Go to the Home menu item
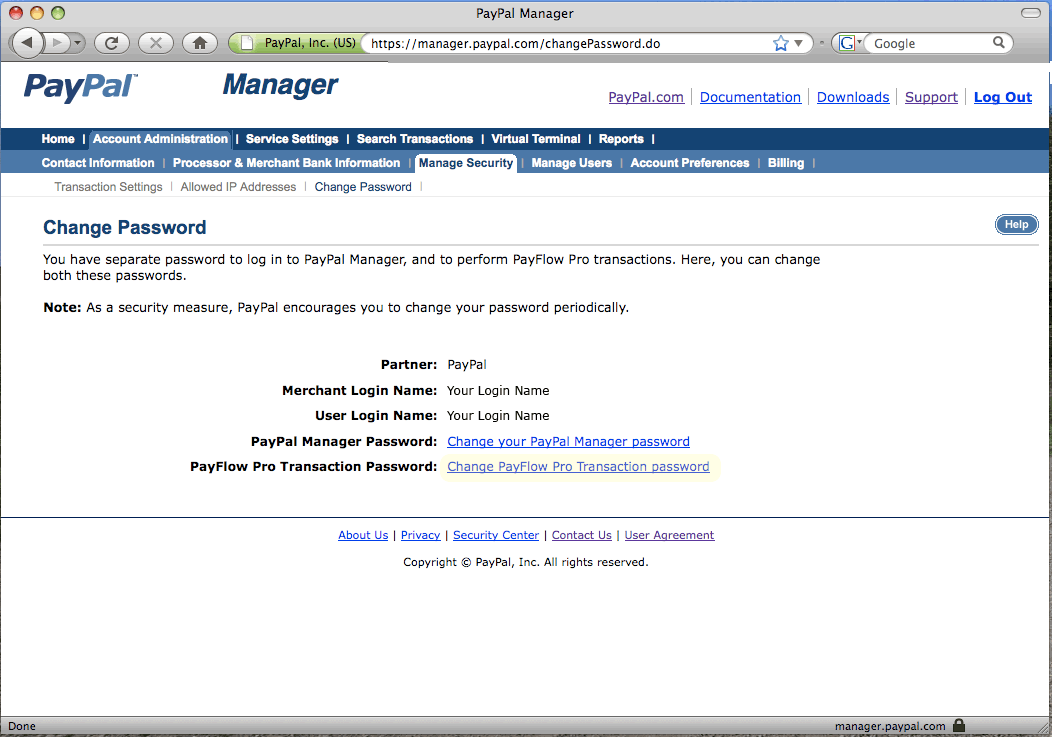The image size is (1052, 737). click(x=58, y=139)
